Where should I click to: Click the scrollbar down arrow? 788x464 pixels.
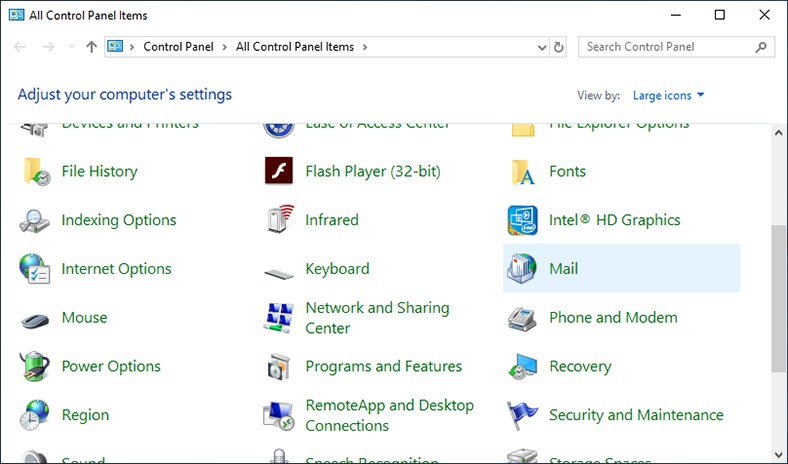778,454
